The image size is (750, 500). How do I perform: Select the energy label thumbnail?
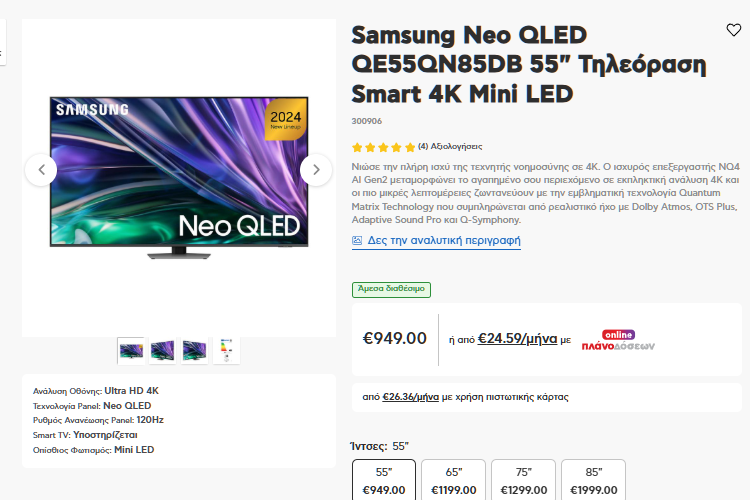point(226,351)
